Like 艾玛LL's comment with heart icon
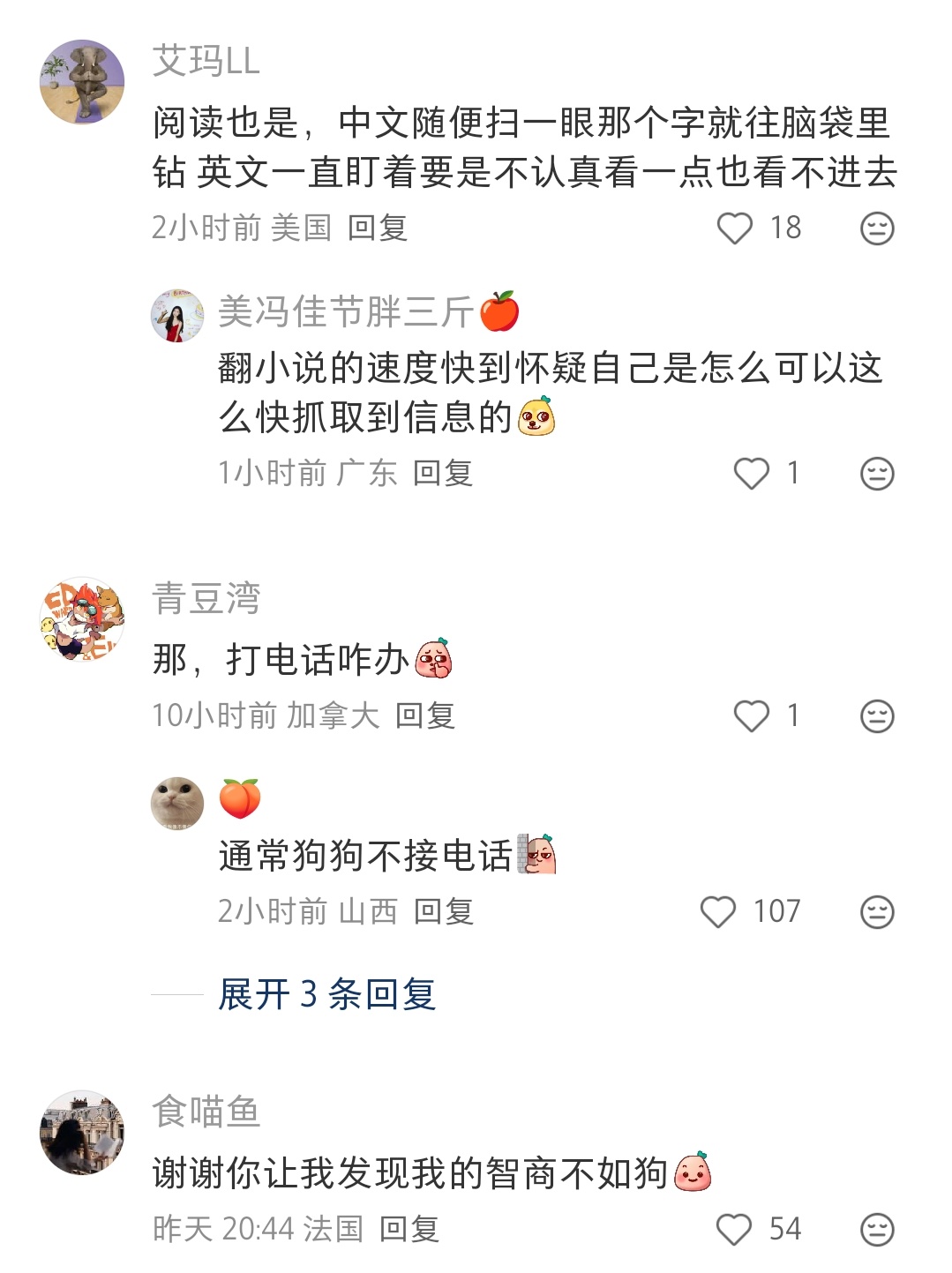Image resolution: width=952 pixels, height=1273 pixels. click(x=734, y=228)
